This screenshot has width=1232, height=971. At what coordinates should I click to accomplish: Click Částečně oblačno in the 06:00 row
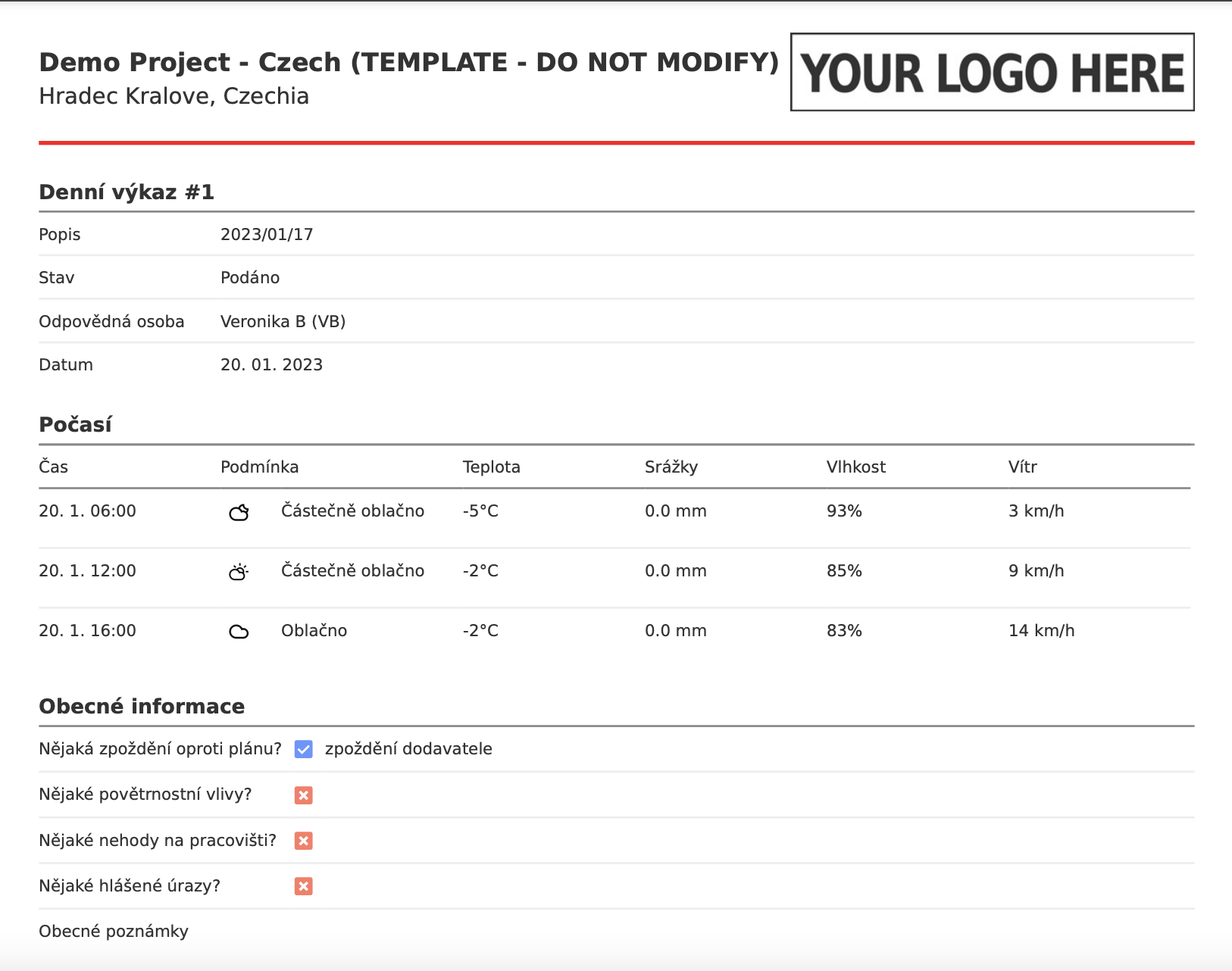pos(353,511)
